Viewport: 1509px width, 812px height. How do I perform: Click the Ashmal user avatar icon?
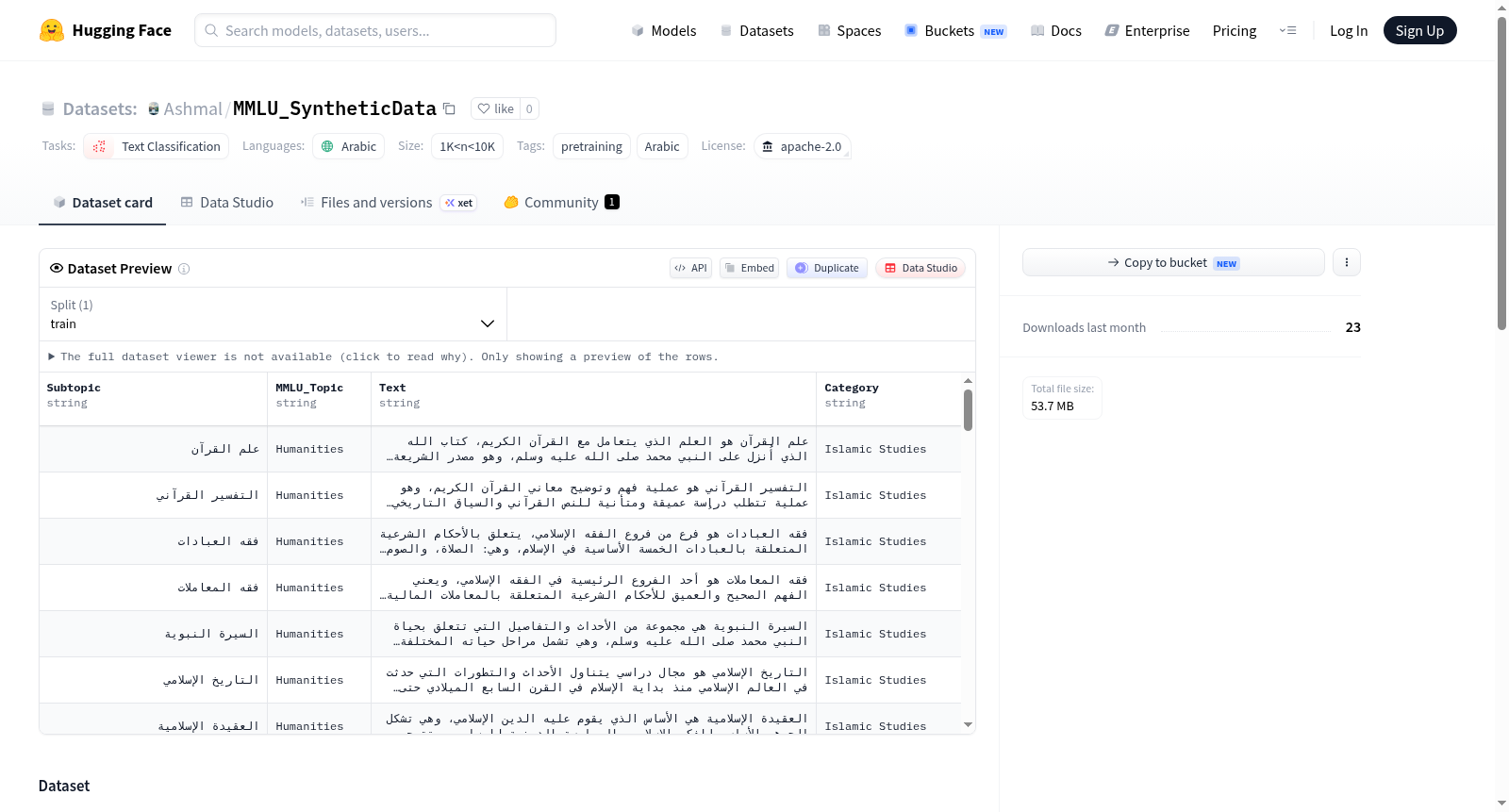tap(154, 109)
